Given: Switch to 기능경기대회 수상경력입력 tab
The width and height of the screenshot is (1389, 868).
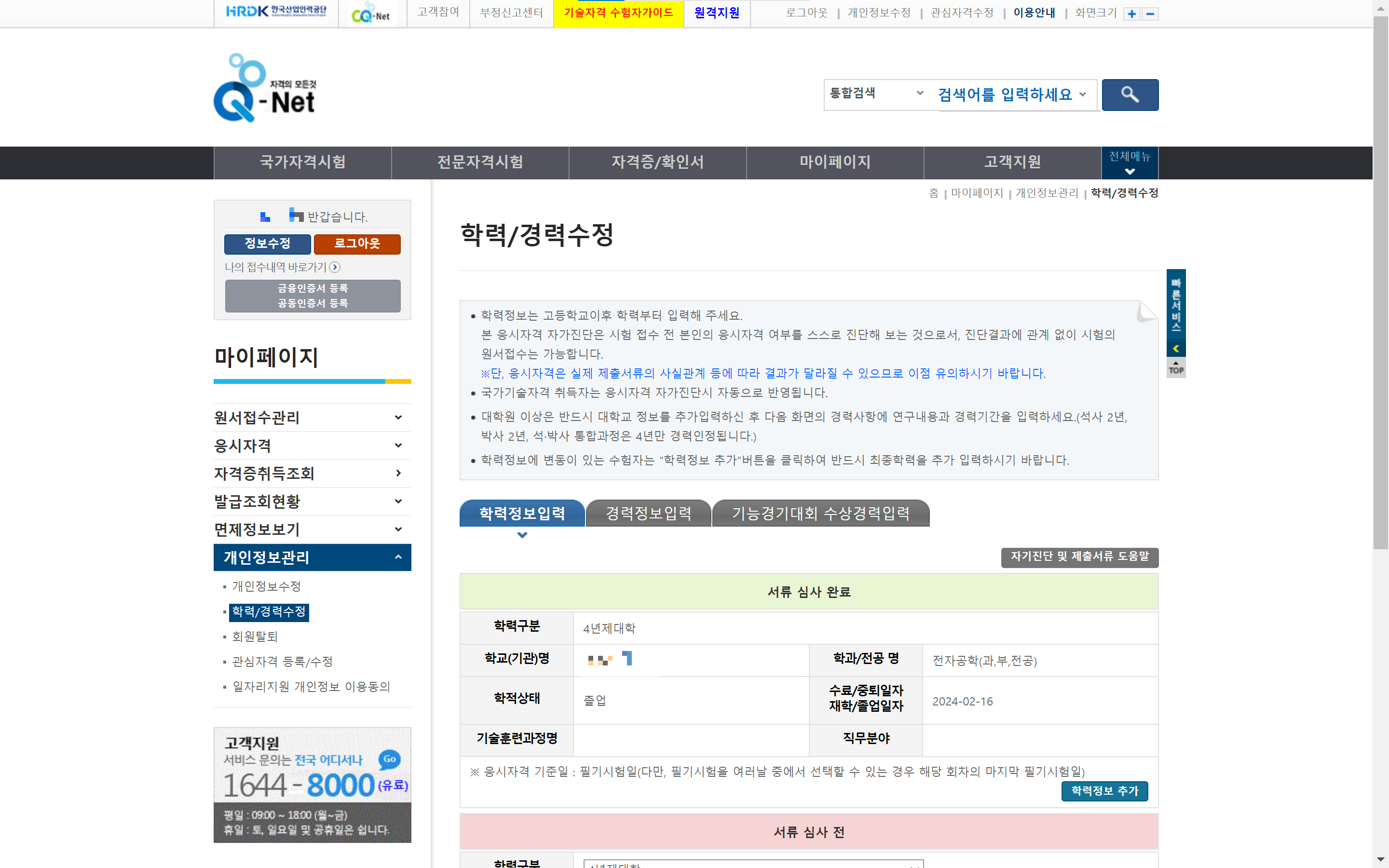Looking at the screenshot, I should [x=821, y=513].
